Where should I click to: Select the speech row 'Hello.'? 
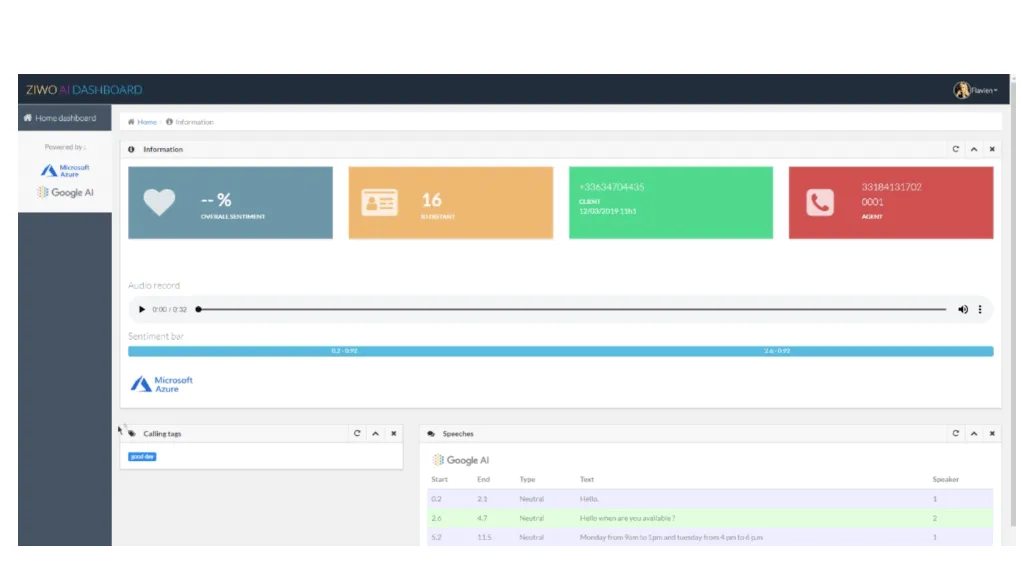click(710, 499)
